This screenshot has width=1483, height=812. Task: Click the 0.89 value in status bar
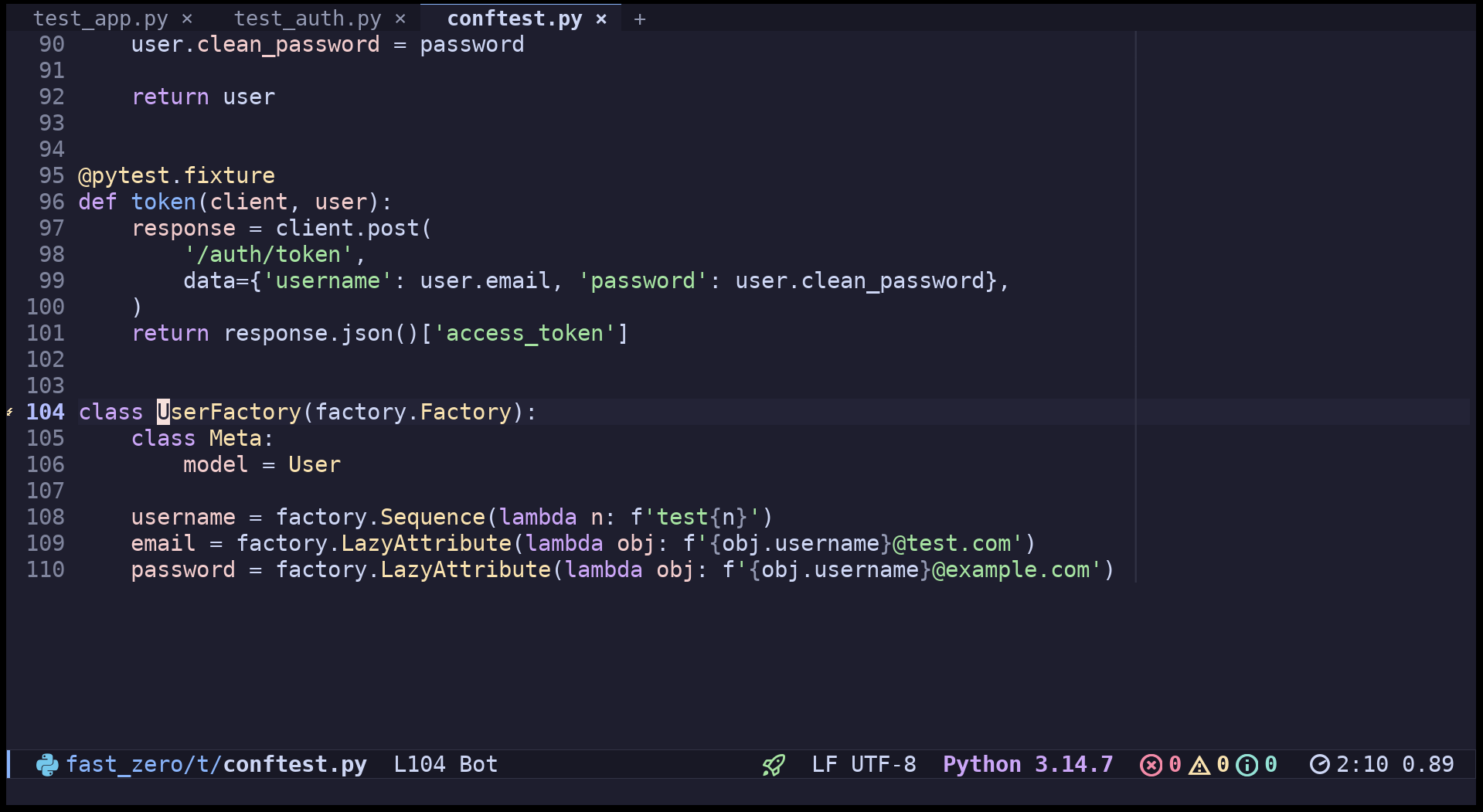click(1428, 765)
